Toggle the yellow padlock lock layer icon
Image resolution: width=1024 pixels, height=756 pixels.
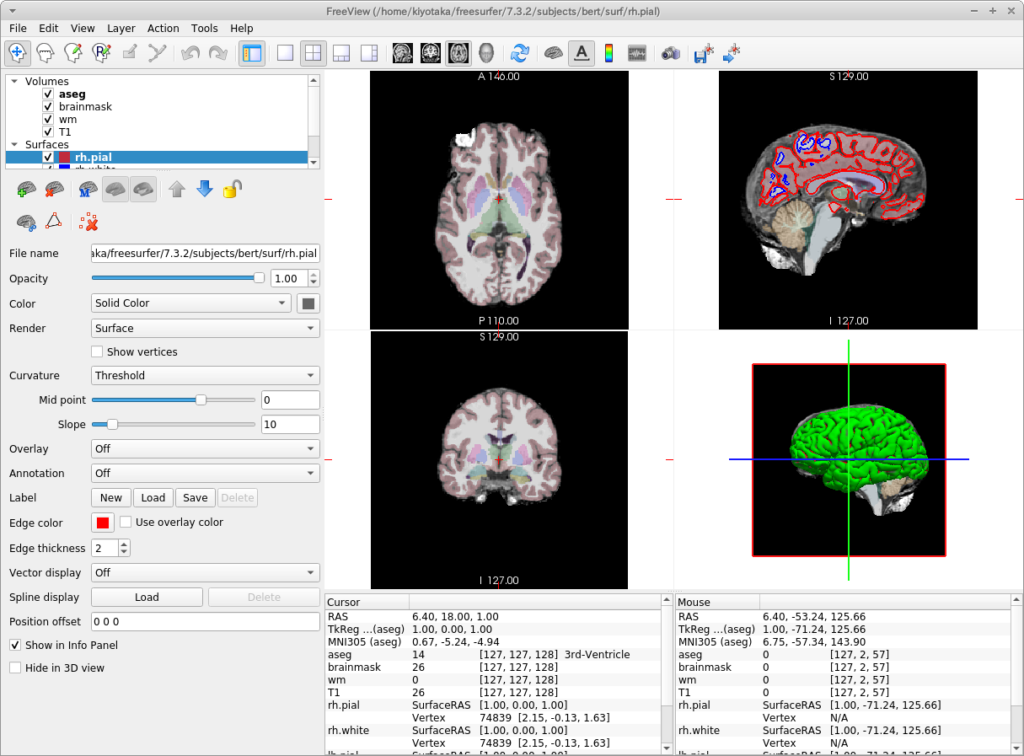click(232, 189)
